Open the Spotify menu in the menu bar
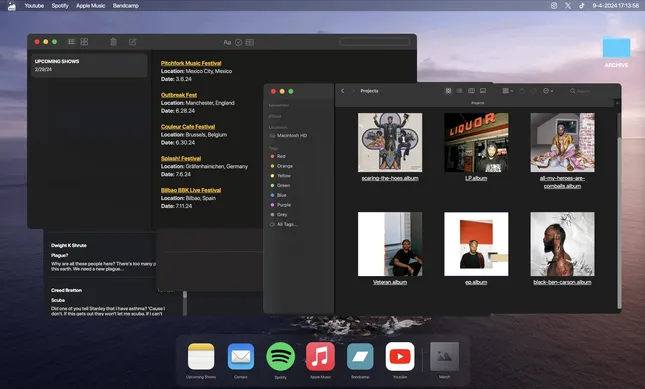Screen dimensions: 645x389 coord(60,6)
